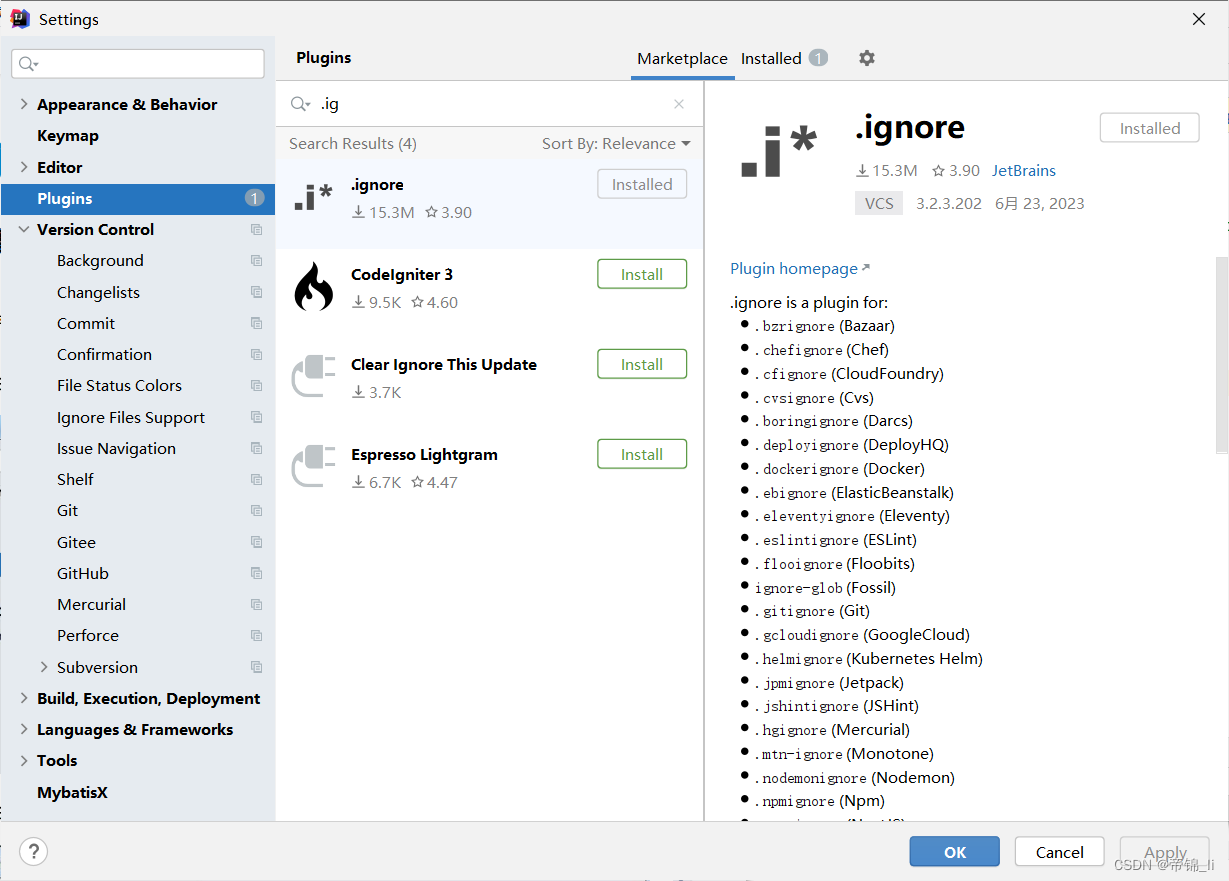Click Installed button in .ignore details
Screen dimensions: 1229x881
pyautogui.click(x=1150, y=128)
